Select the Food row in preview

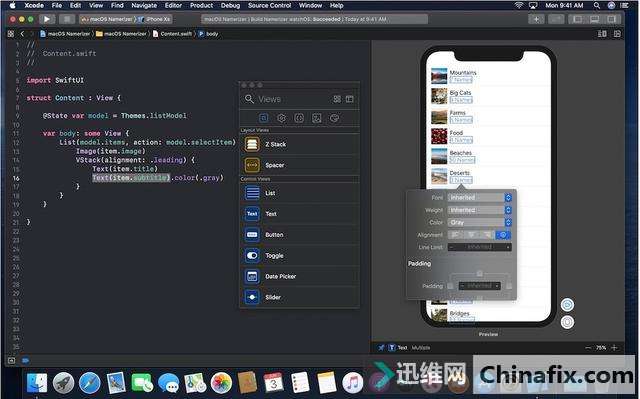tap(489, 136)
